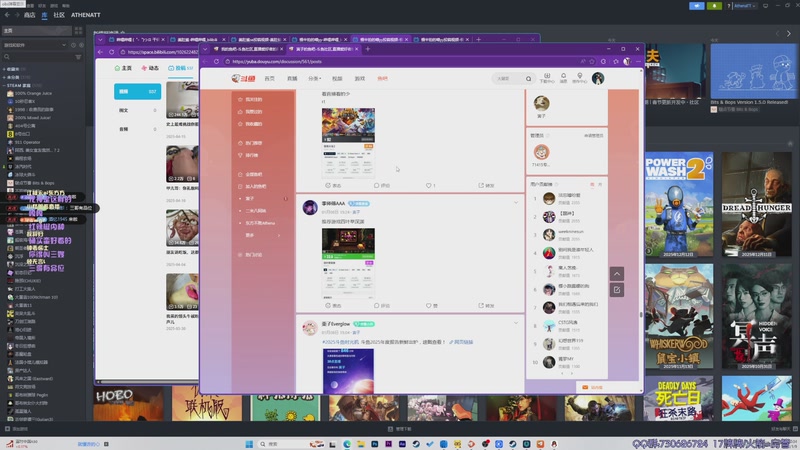The image size is (800, 450).
Task: Open 直播 in Douyu navigation
Action: 292,79
